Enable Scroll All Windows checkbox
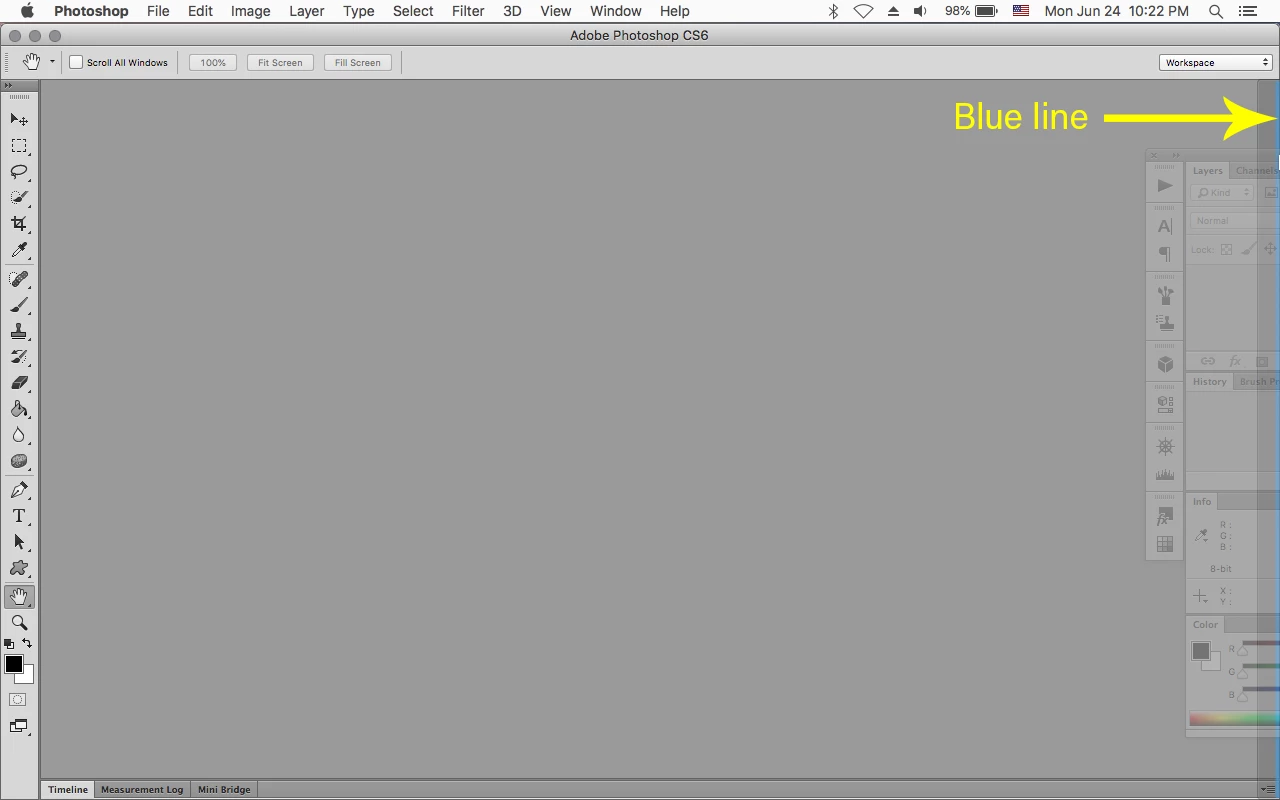This screenshot has height=800, width=1280. point(76,62)
